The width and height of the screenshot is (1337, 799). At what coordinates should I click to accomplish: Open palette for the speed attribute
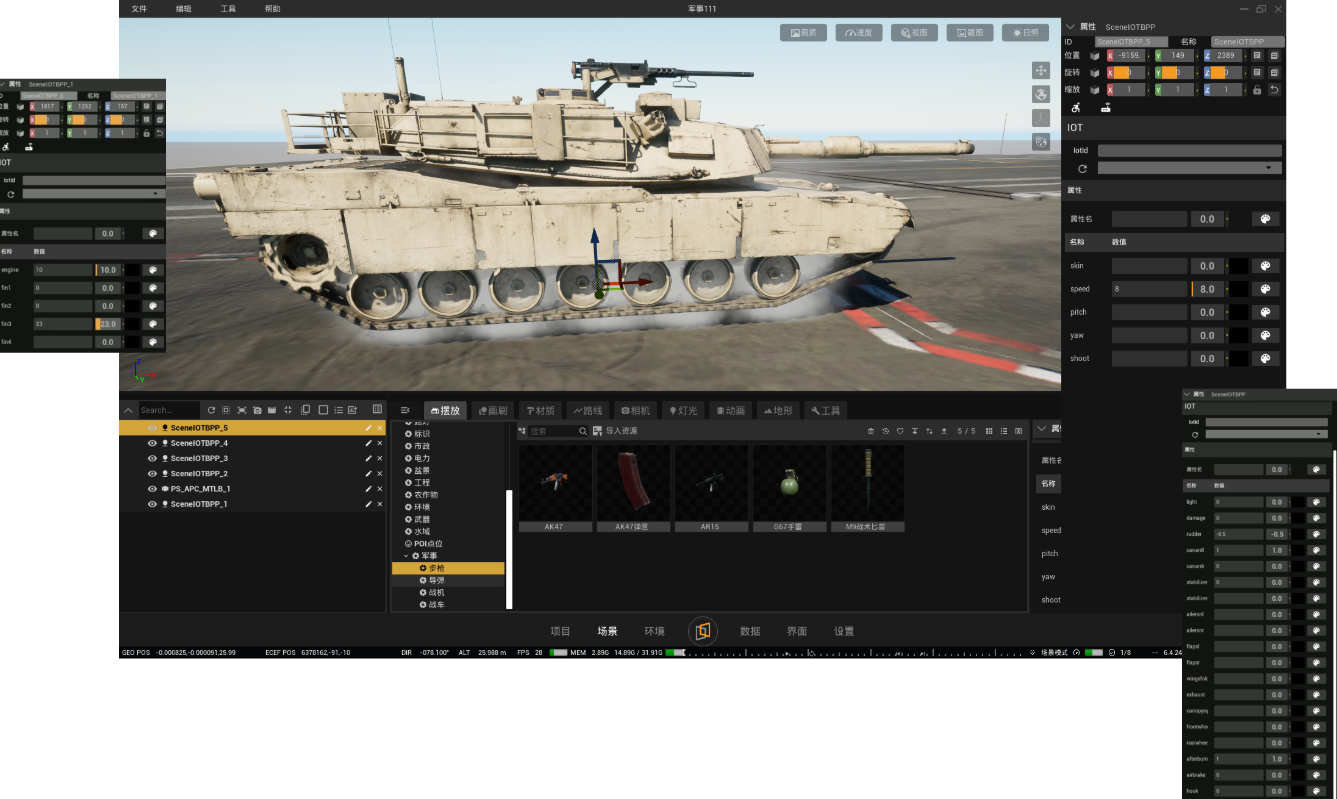(1265, 289)
